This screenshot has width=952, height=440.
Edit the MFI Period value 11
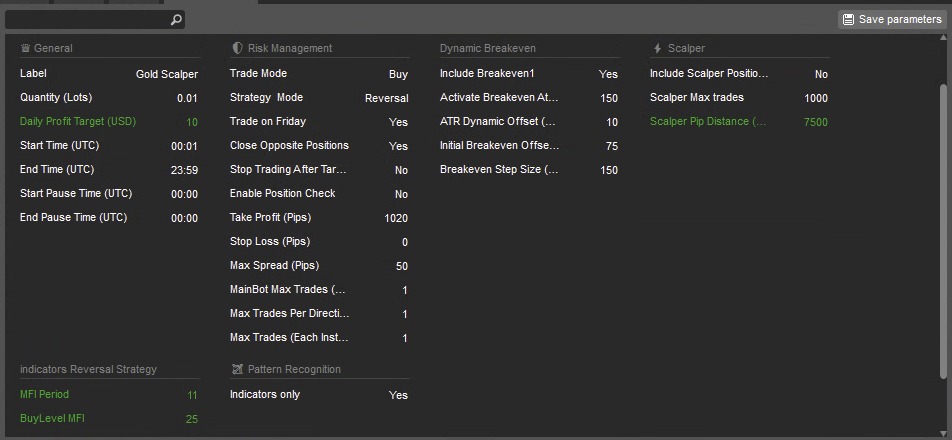[192, 395]
